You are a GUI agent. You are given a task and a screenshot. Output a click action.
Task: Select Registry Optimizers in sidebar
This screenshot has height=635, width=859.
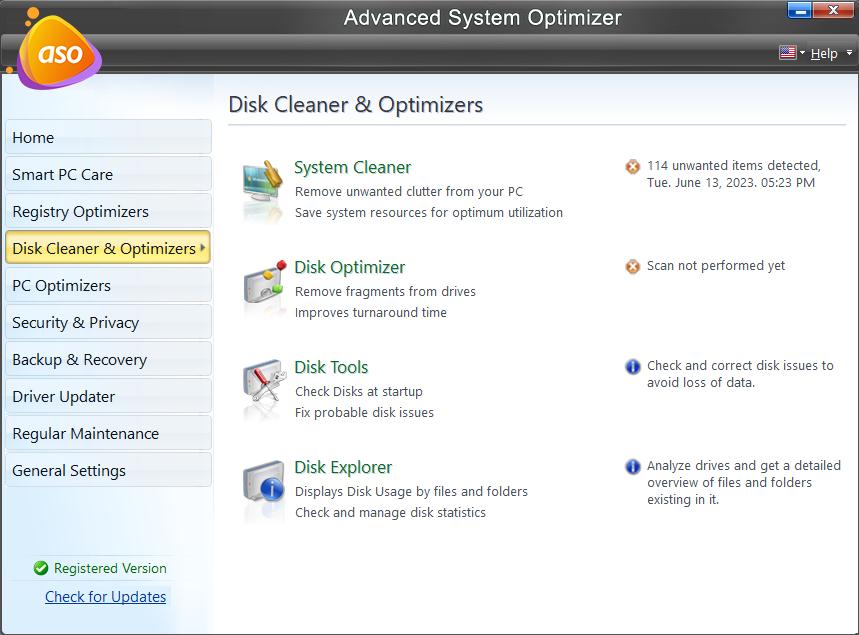(x=107, y=212)
